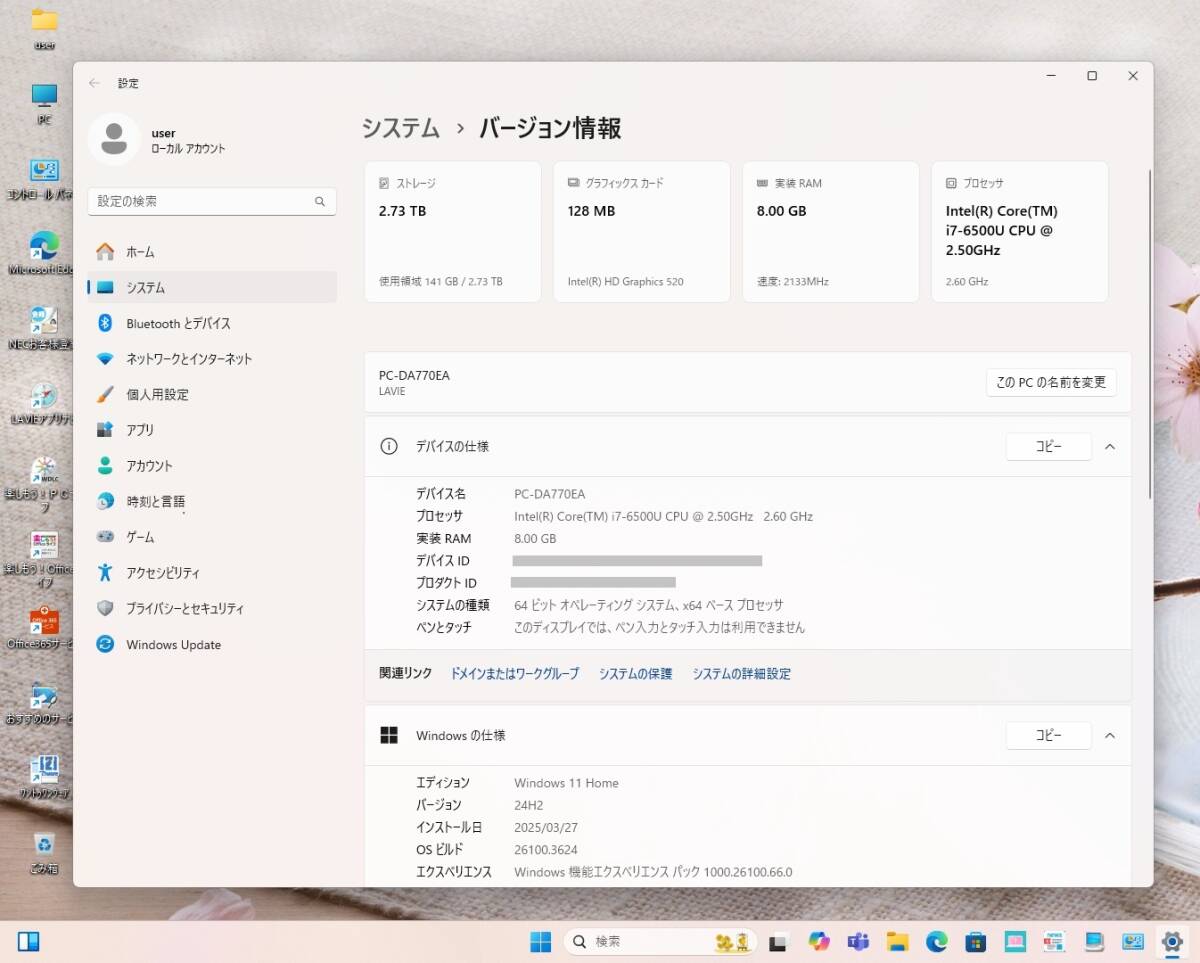Open the ストレージ 2.73 TB card
This screenshot has width=1200, height=963.
tap(453, 232)
